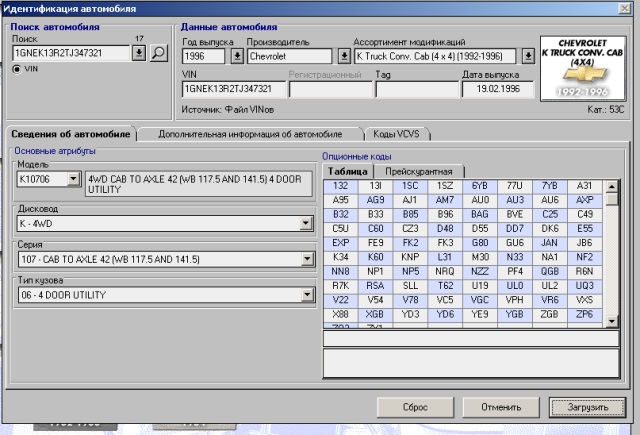Select option code C49

(584, 215)
